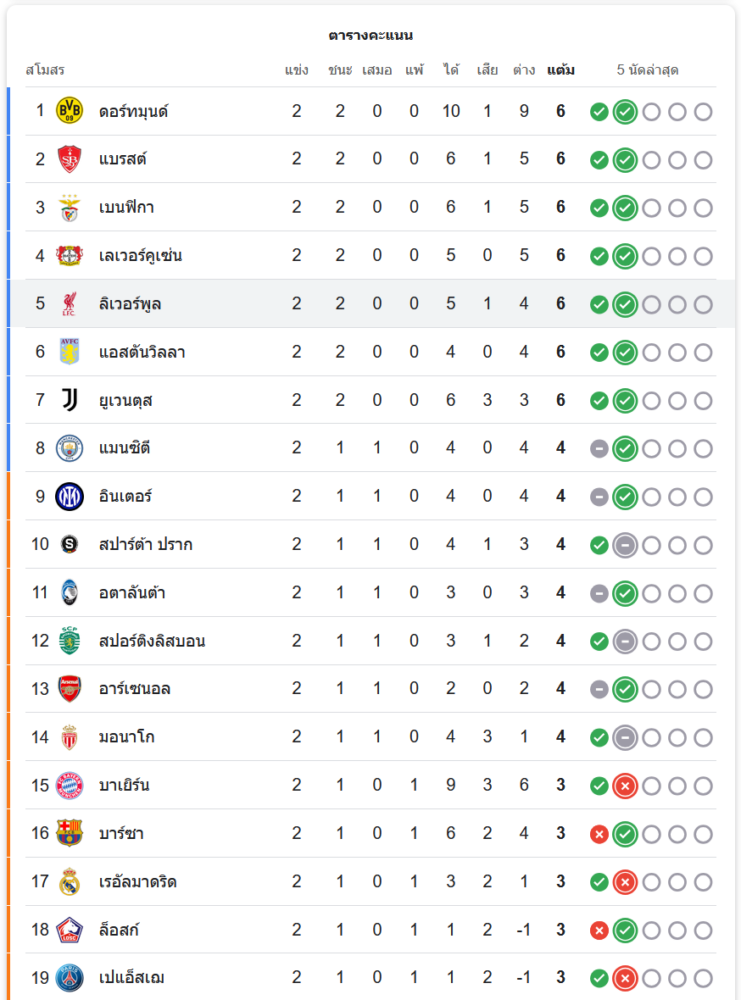Click the Real Madrid club crest

[x=69, y=881]
